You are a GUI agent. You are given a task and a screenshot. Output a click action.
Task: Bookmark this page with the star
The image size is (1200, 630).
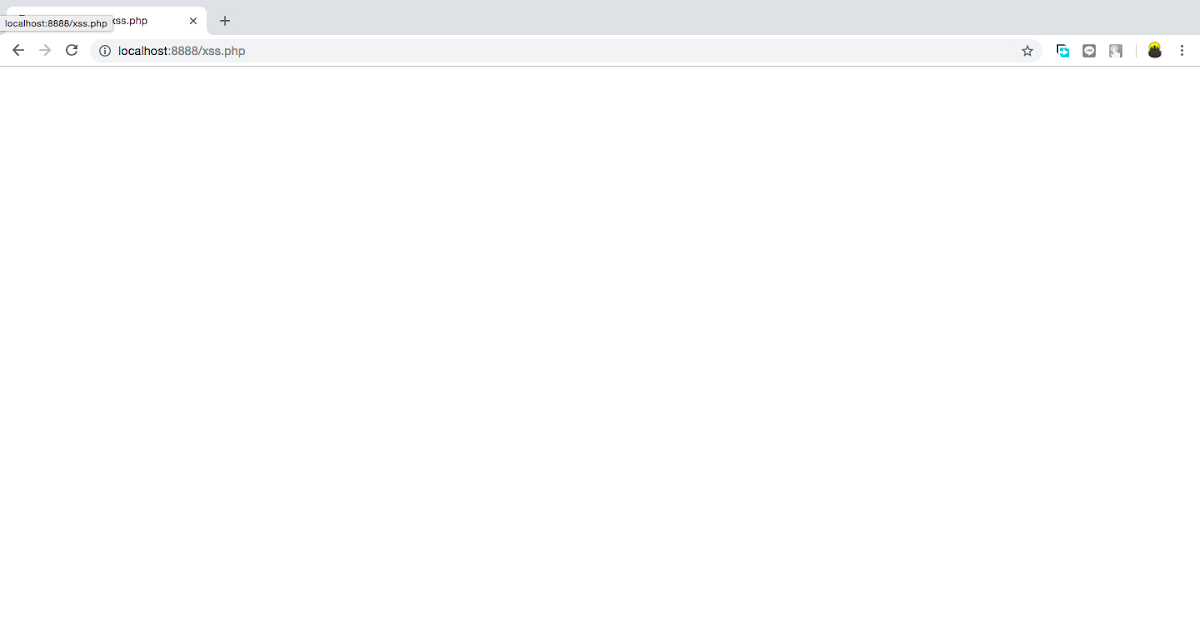click(1027, 51)
